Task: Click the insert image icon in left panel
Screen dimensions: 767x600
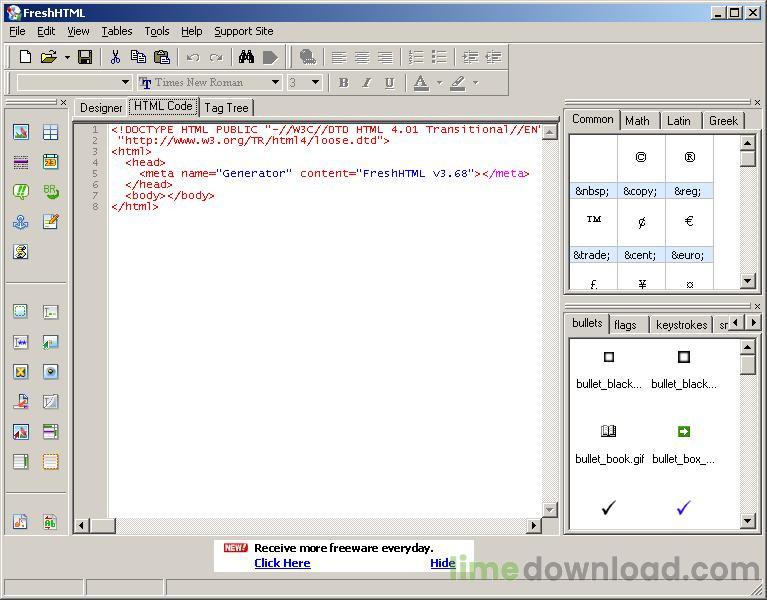Action: click(21, 132)
